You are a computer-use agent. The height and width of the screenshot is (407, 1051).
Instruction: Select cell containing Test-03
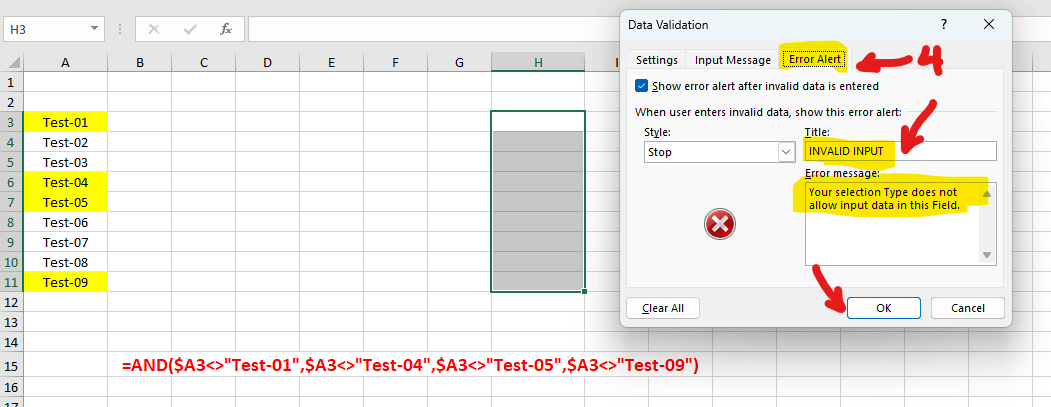pyautogui.click(x=65, y=162)
